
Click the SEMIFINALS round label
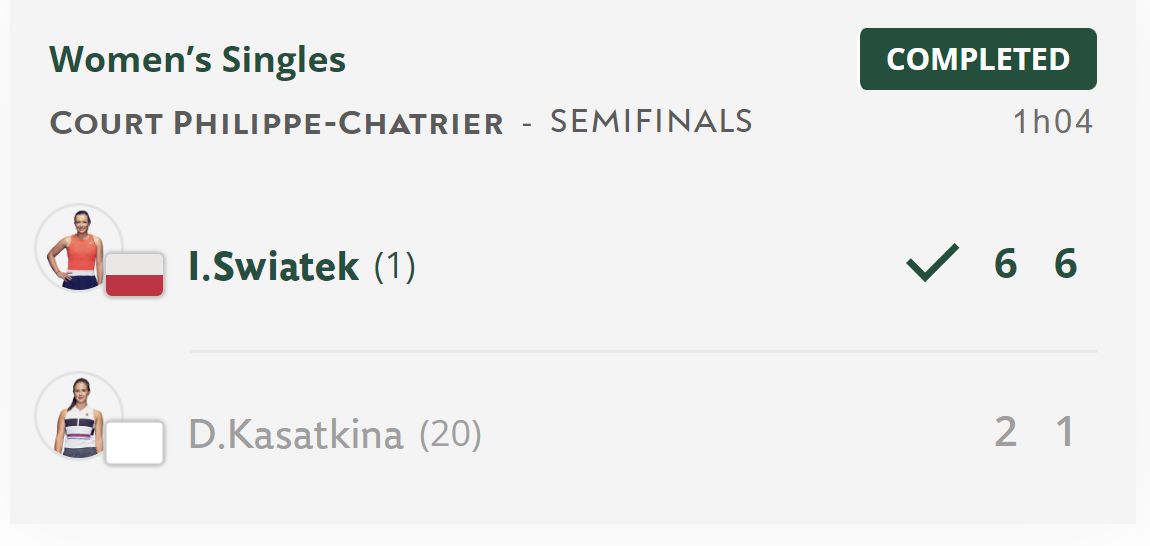point(651,122)
